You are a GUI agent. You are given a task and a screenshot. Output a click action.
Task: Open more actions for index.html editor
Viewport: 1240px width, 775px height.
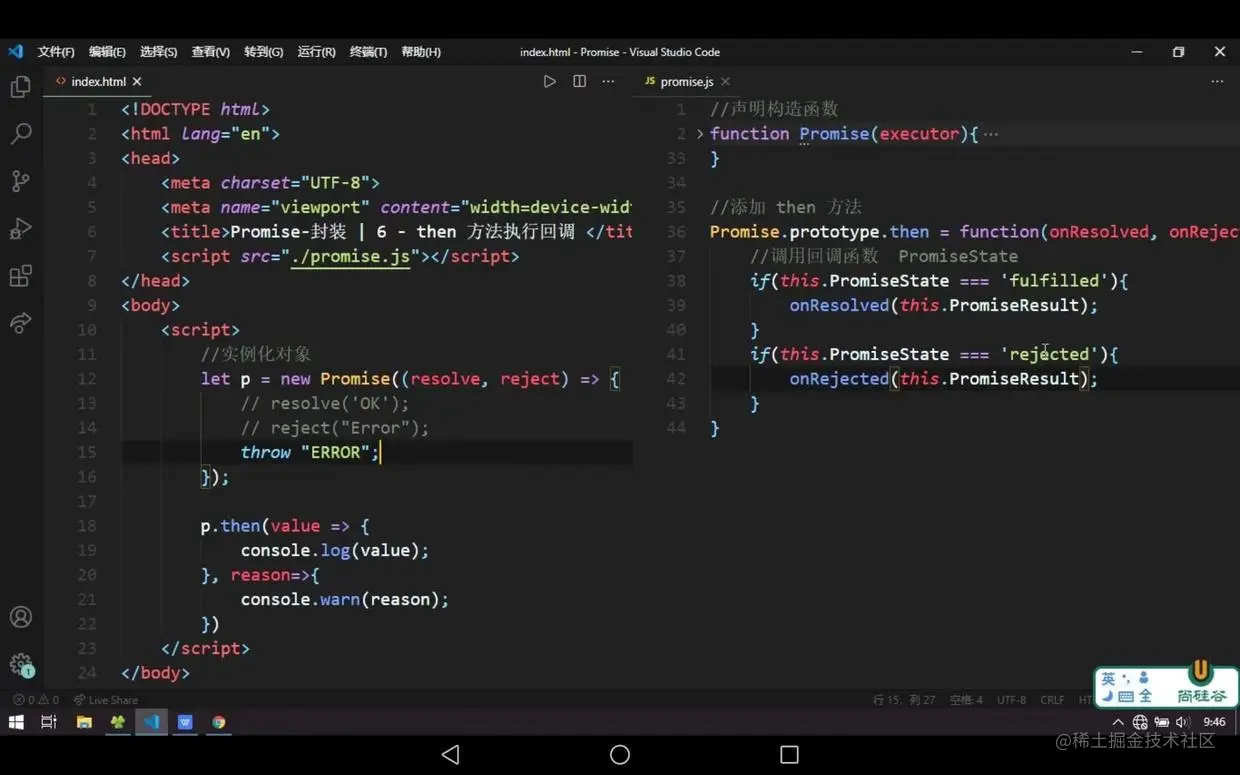coord(608,81)
